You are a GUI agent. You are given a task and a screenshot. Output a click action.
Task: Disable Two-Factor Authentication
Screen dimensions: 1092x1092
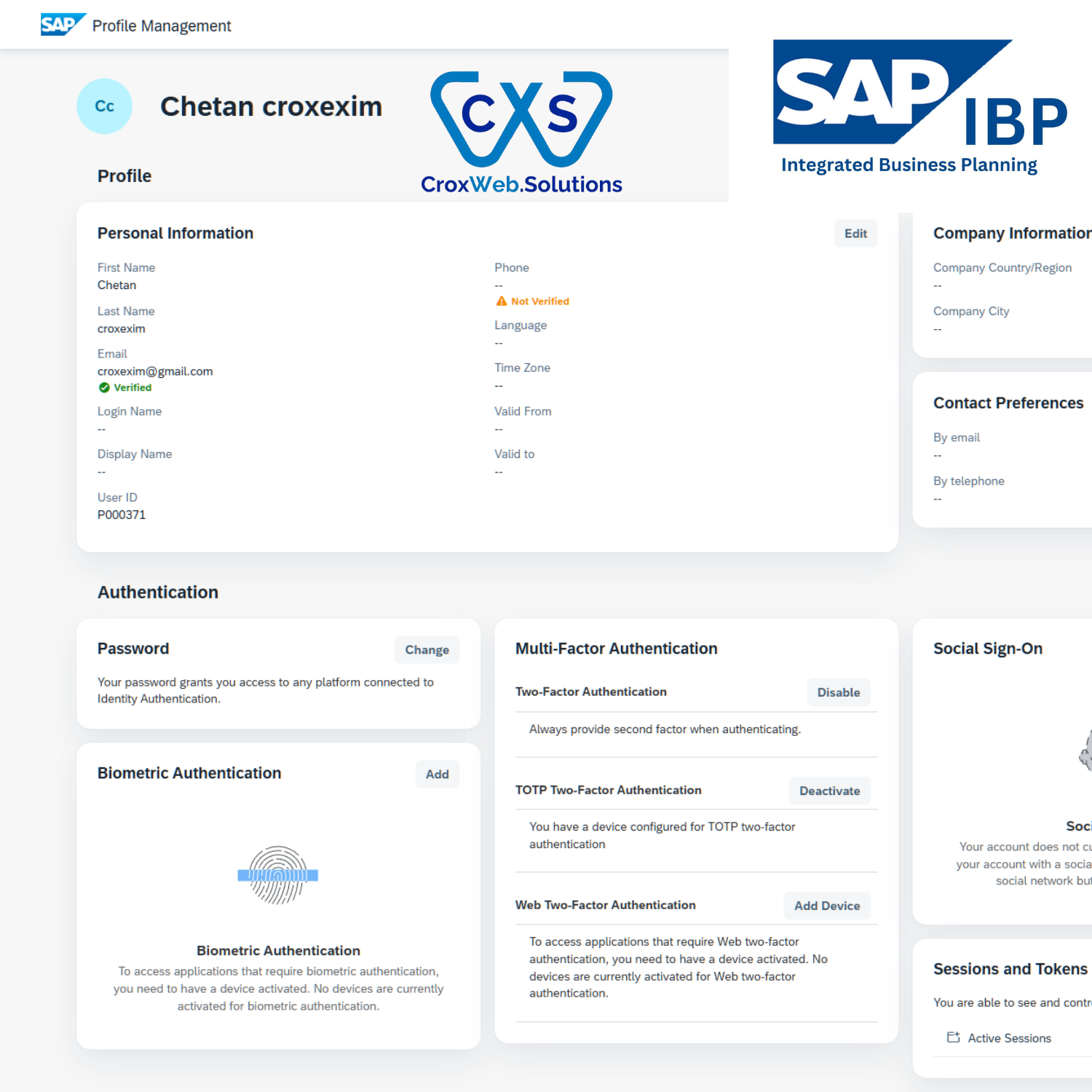click(839, 692)
